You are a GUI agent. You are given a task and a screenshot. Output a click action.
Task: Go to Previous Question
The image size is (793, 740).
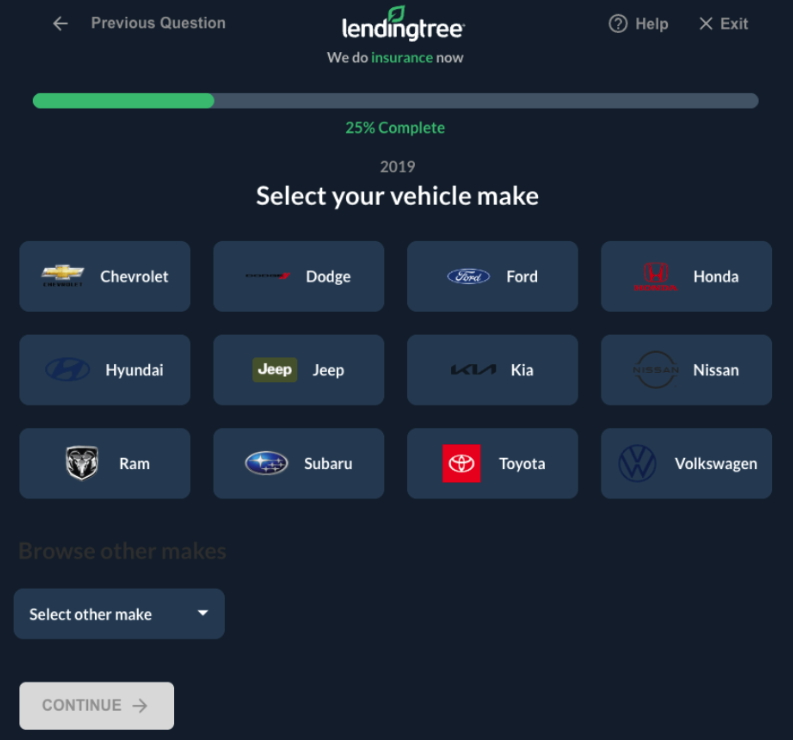(x=158, y=23)
